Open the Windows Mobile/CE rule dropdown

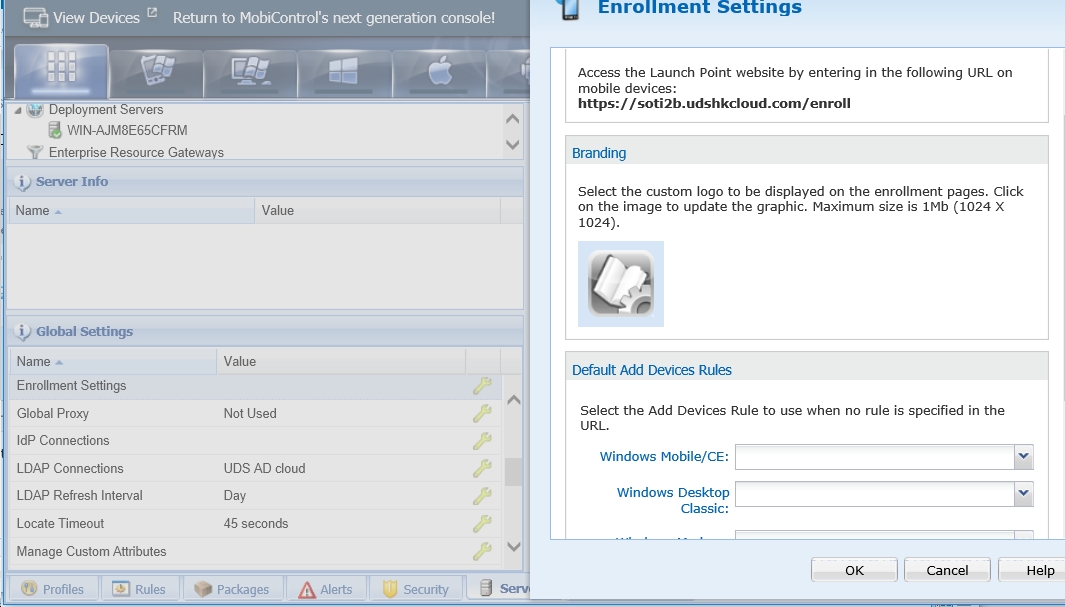point(1022,457)
